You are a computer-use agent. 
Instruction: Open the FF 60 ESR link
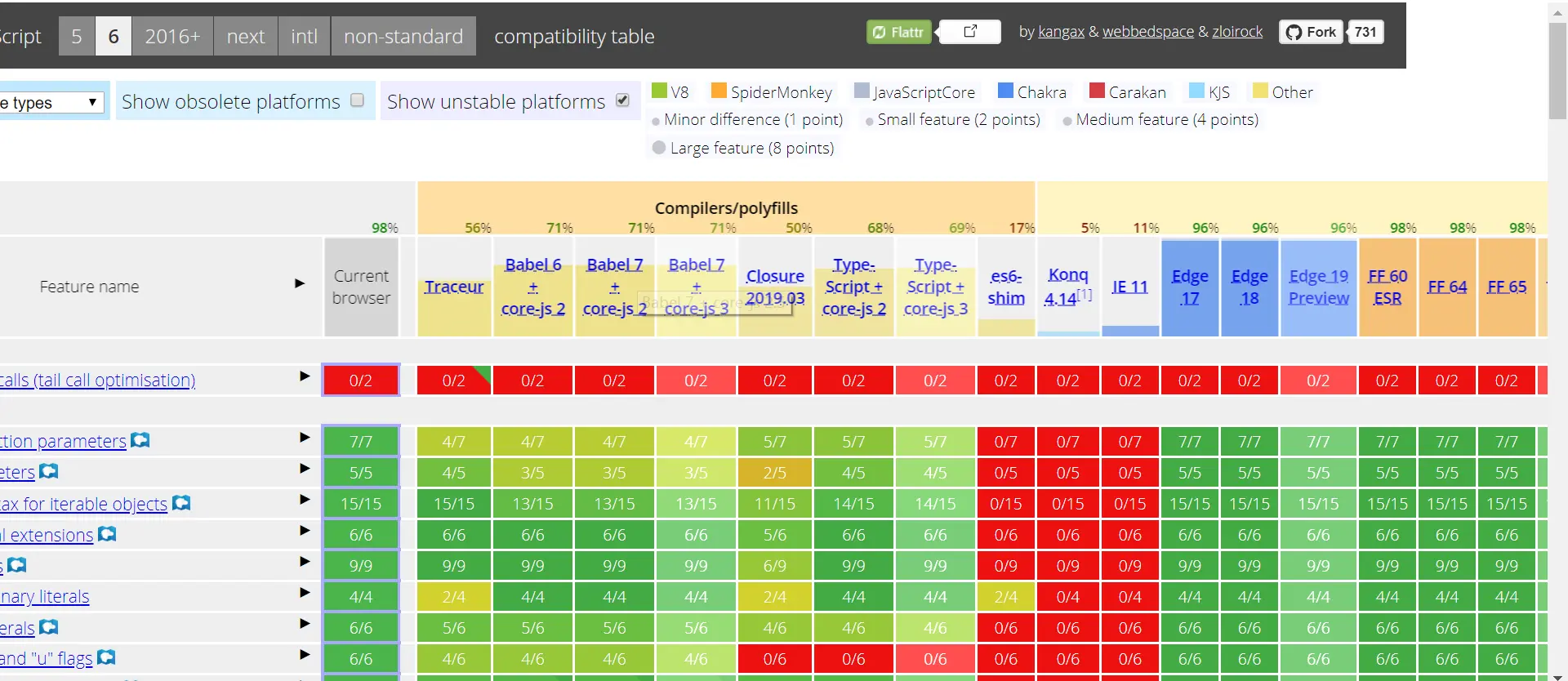1388,287
